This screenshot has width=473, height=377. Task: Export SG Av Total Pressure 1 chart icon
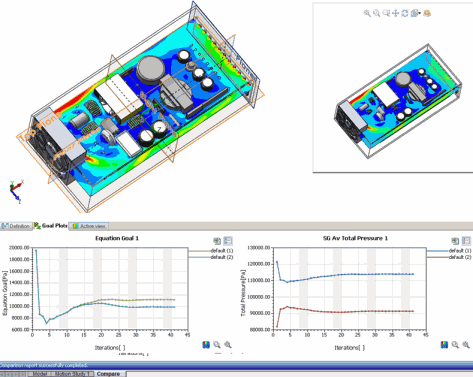[x=455, y=241]
